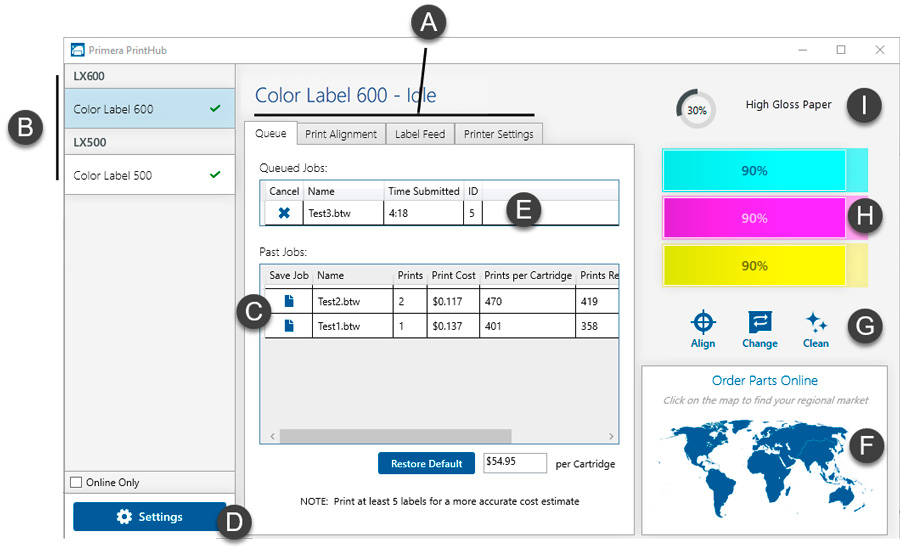Click the 401 prints per cartridge cell
The image size is (900, 551).
coord(527,326)
